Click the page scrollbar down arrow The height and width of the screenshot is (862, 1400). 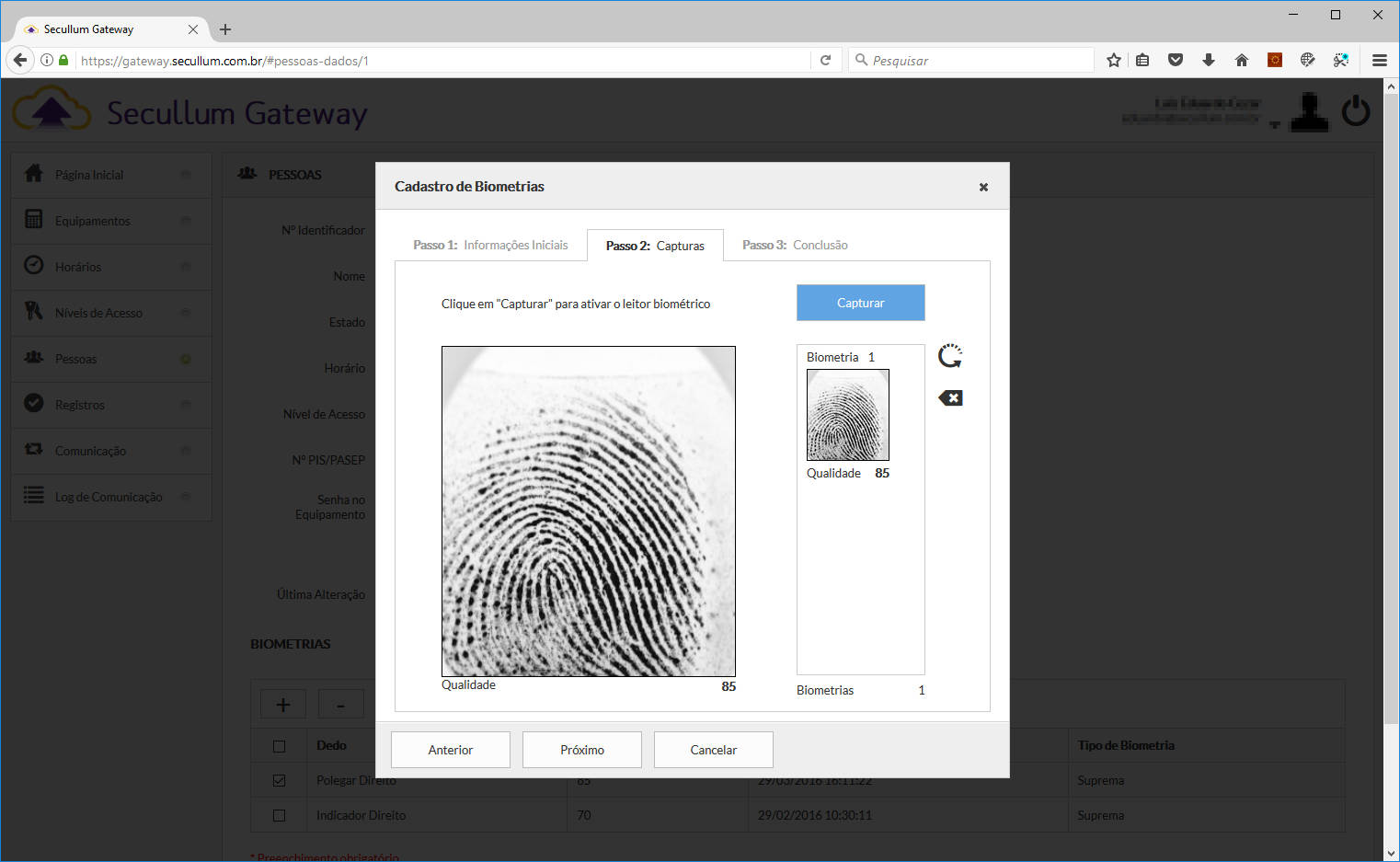pyautogui.click(x=1391, y=853)
